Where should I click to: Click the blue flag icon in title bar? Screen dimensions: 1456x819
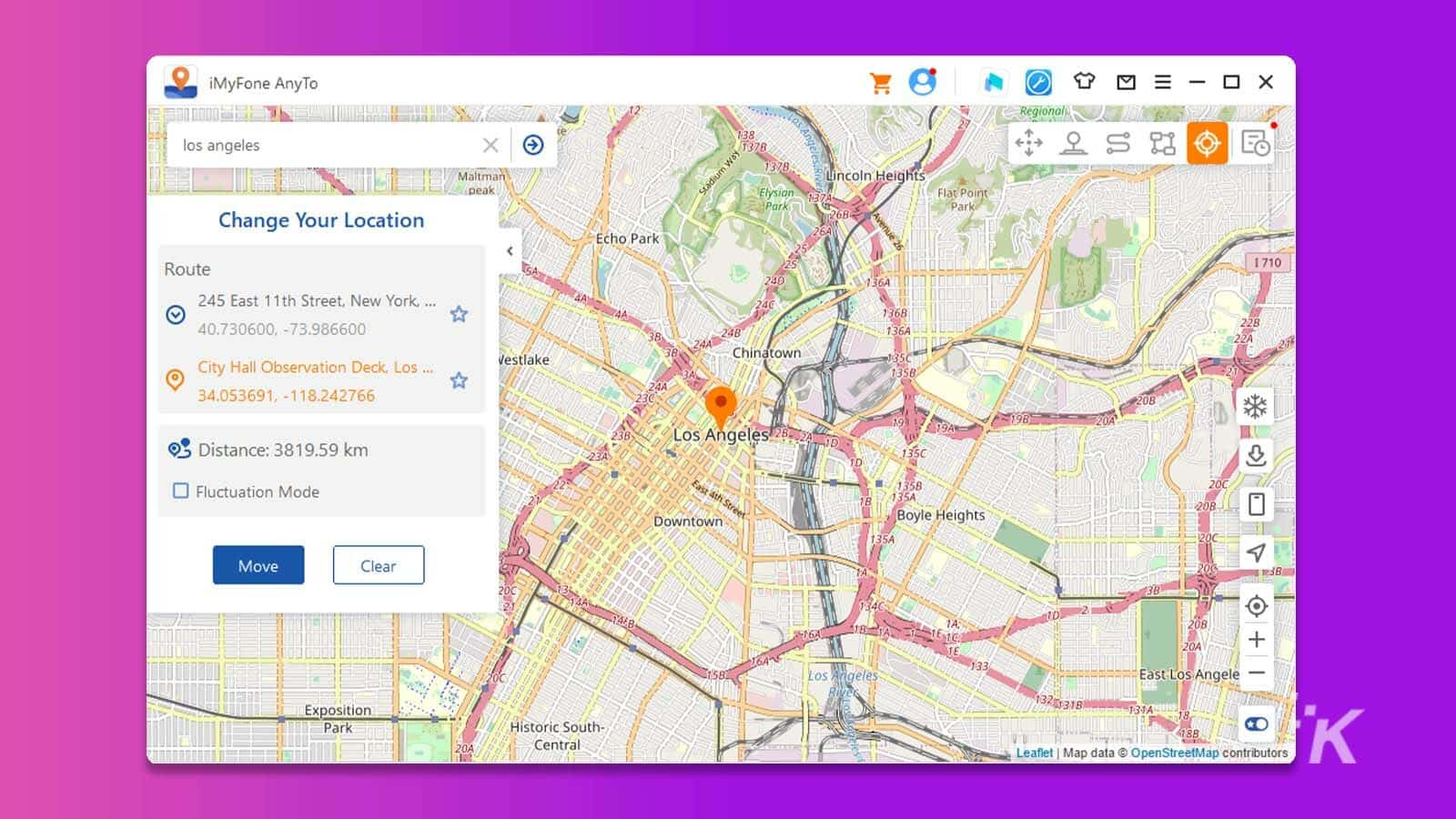[x=994, y=83]
